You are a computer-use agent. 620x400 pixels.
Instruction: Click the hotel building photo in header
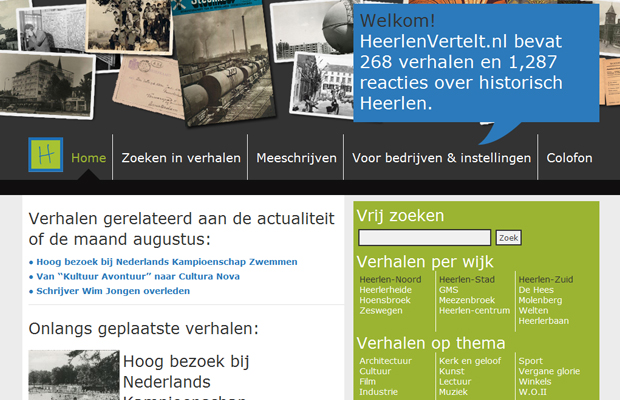[x=47, y=85]
